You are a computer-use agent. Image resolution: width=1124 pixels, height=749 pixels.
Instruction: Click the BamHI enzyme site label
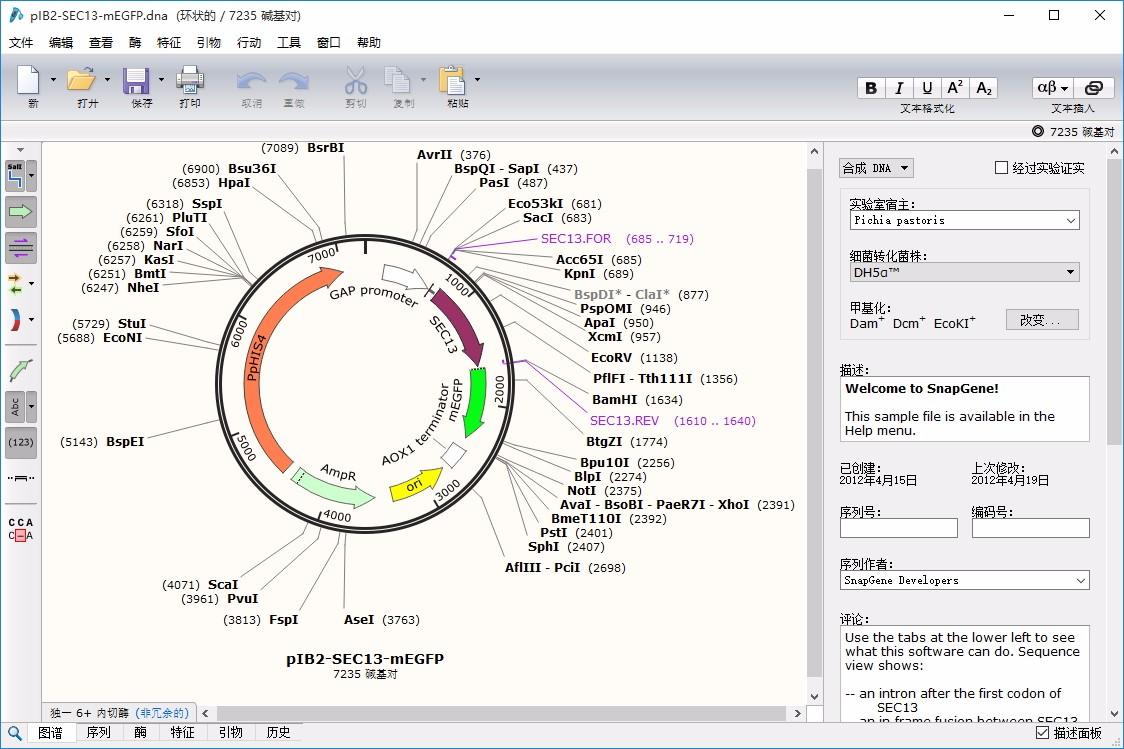[614, 400]
